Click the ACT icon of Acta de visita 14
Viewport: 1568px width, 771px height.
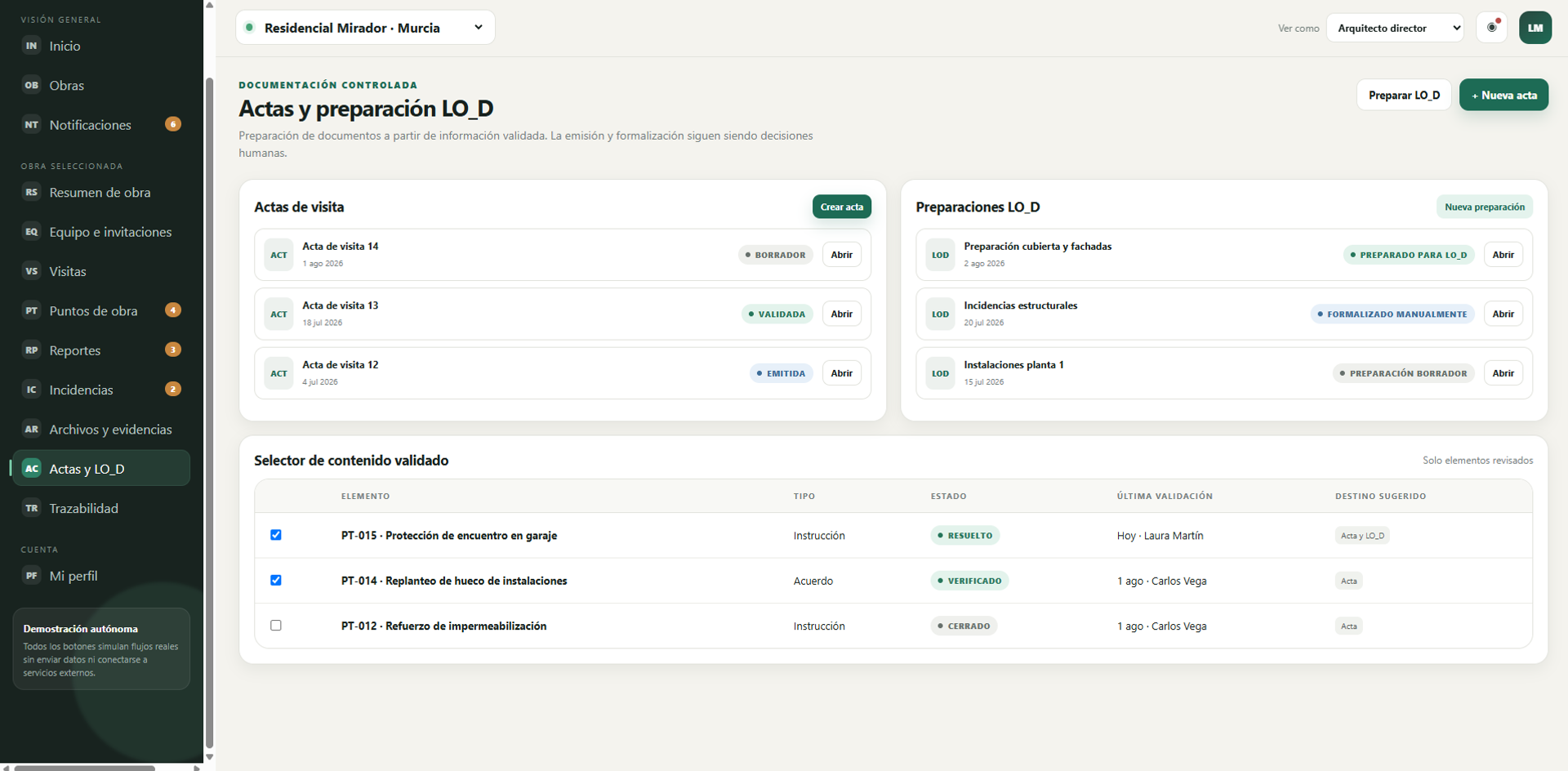[x=278, y=255]
